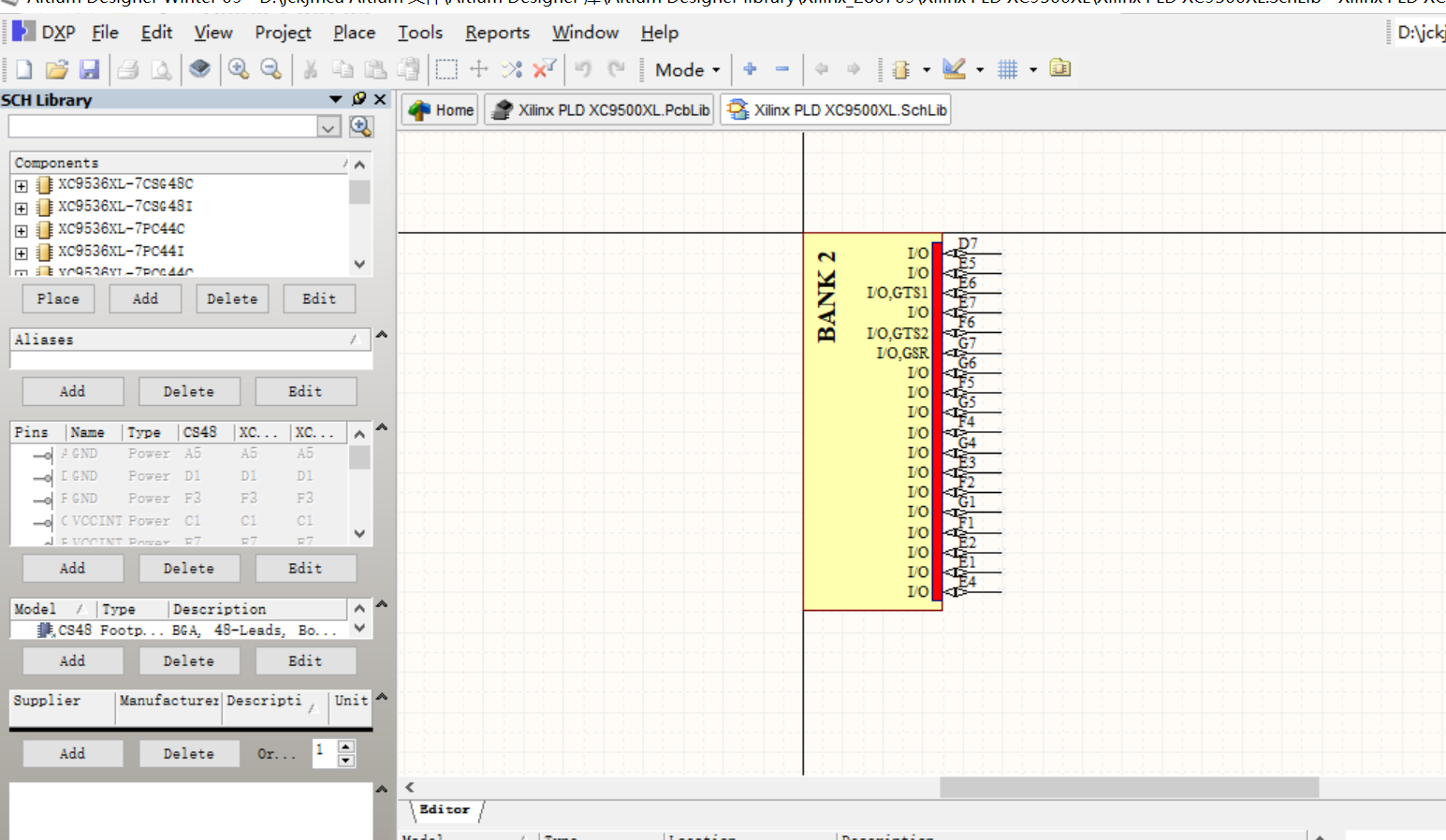Click the Place button under Components
Screen dimensions: 1446x840
tap(58, 299)
